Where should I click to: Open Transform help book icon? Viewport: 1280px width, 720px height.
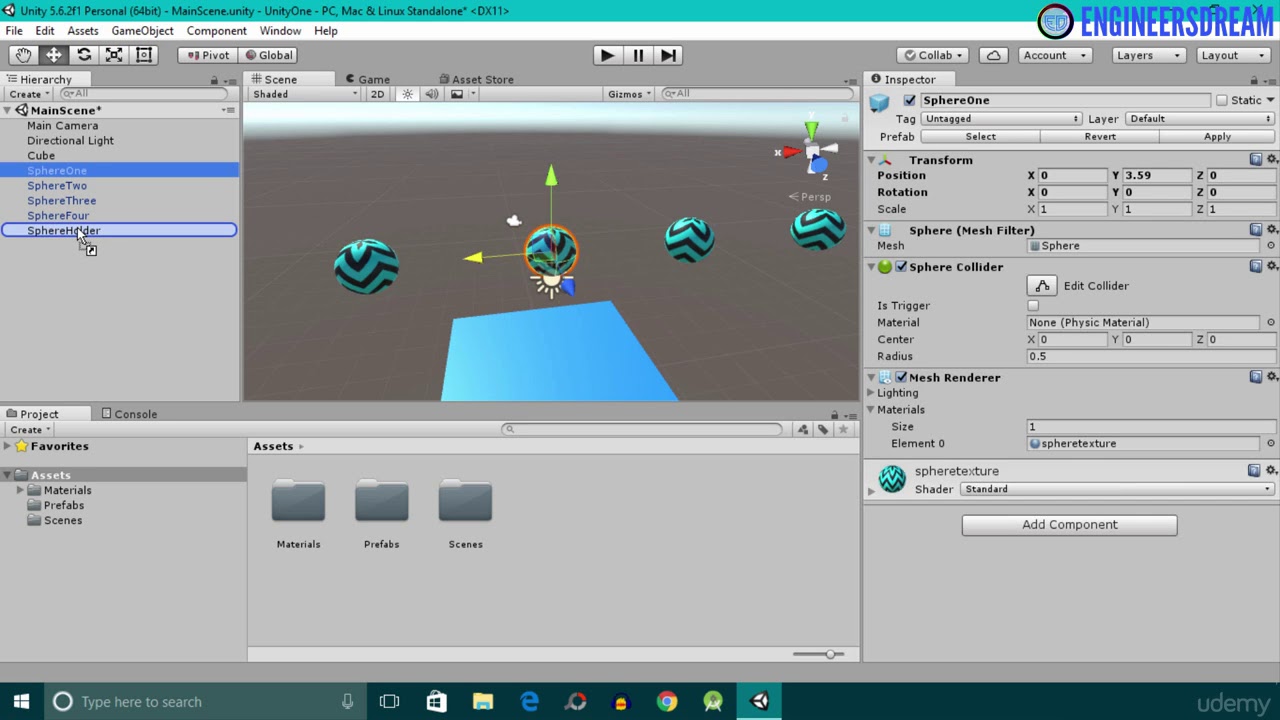pos(1256,160)
